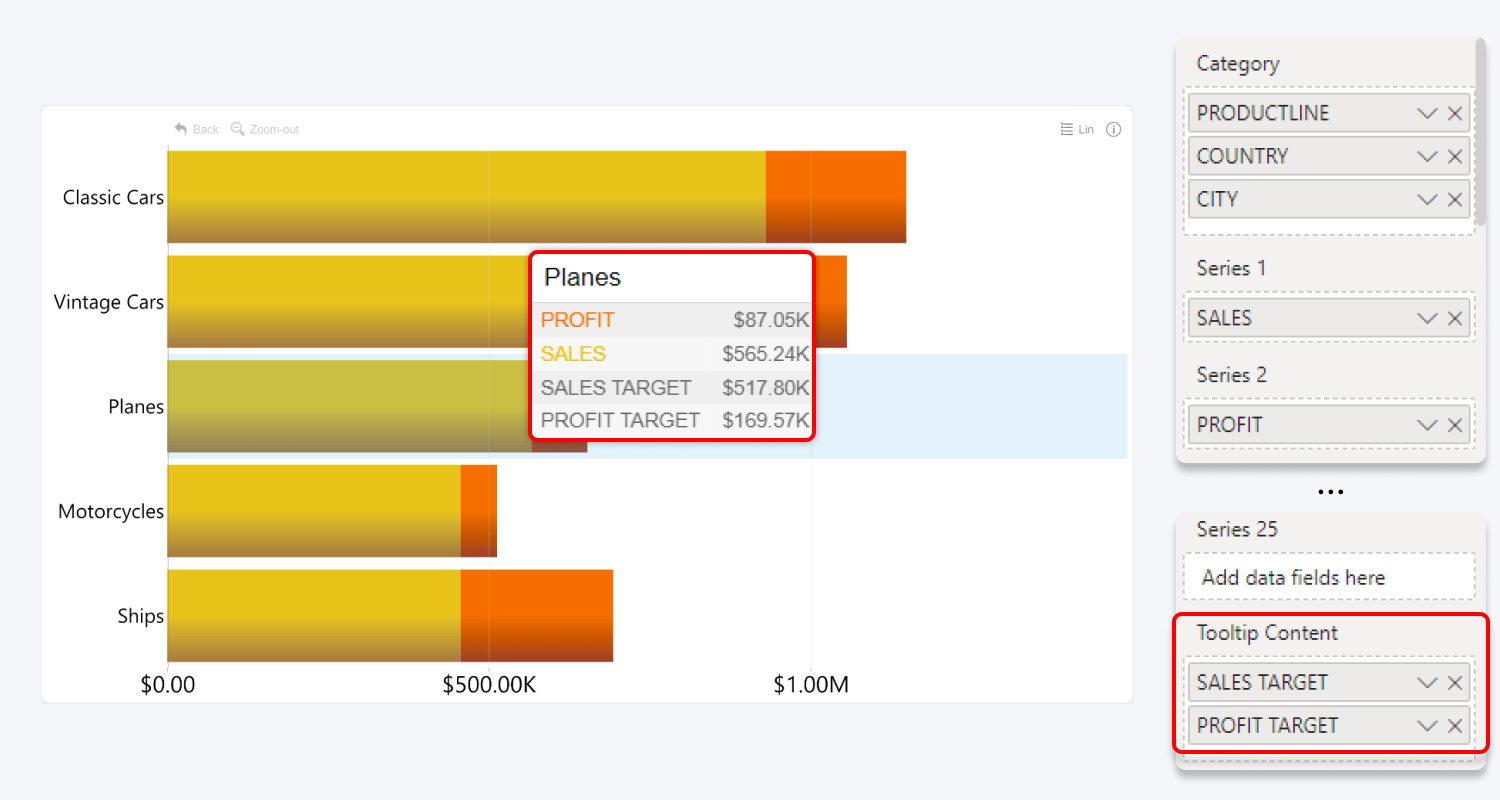The width and height of the screenshot is (1500, 800).
Task: Expand the PRODUCTLINE field dropdown chevron
Action: (1427, 113)
